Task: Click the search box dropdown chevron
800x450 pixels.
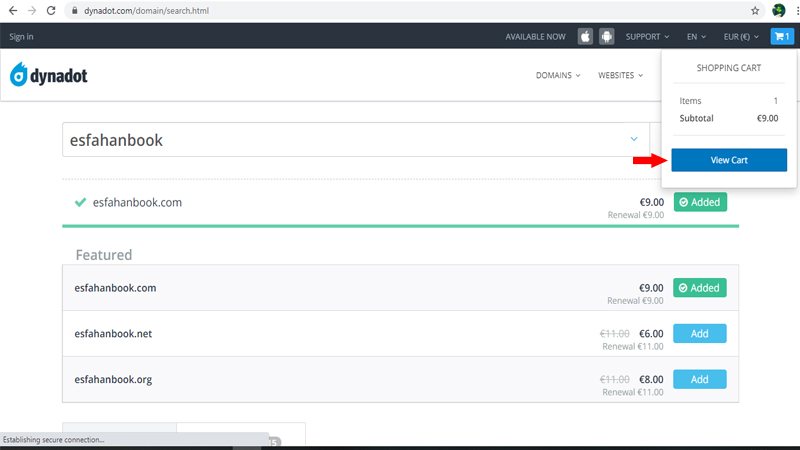Action: coord(634,139)
